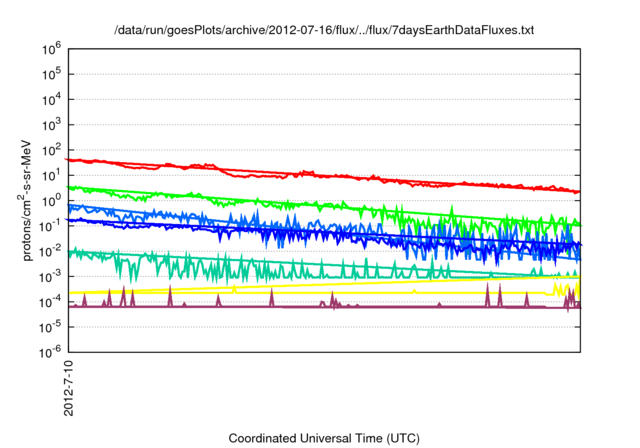The image size is (640, 448).
Task: Click the 10^-5 y-axis tick label
Action: (51, 327)
